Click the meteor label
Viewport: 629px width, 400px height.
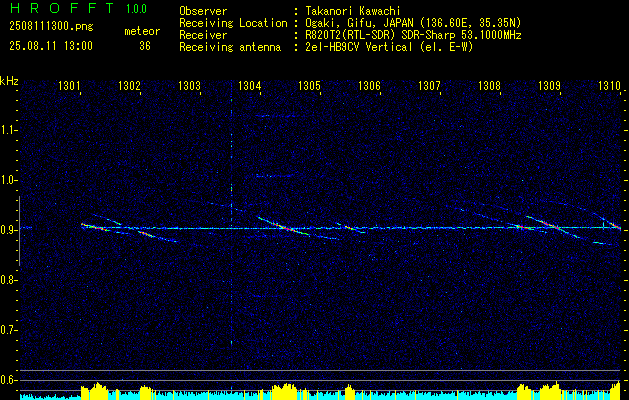point(142,31)
